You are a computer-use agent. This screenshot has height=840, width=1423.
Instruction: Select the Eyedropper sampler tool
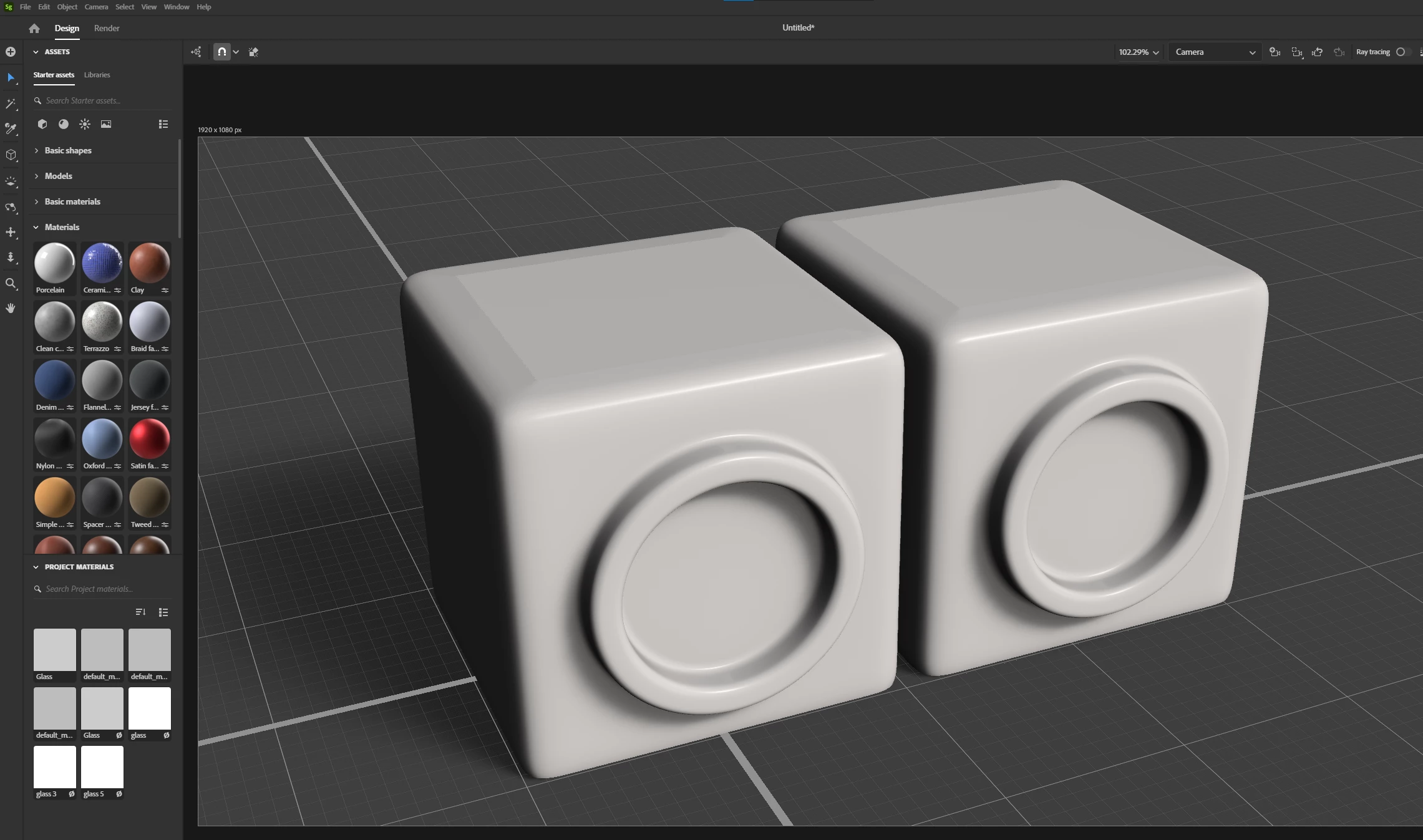(11, 129)
